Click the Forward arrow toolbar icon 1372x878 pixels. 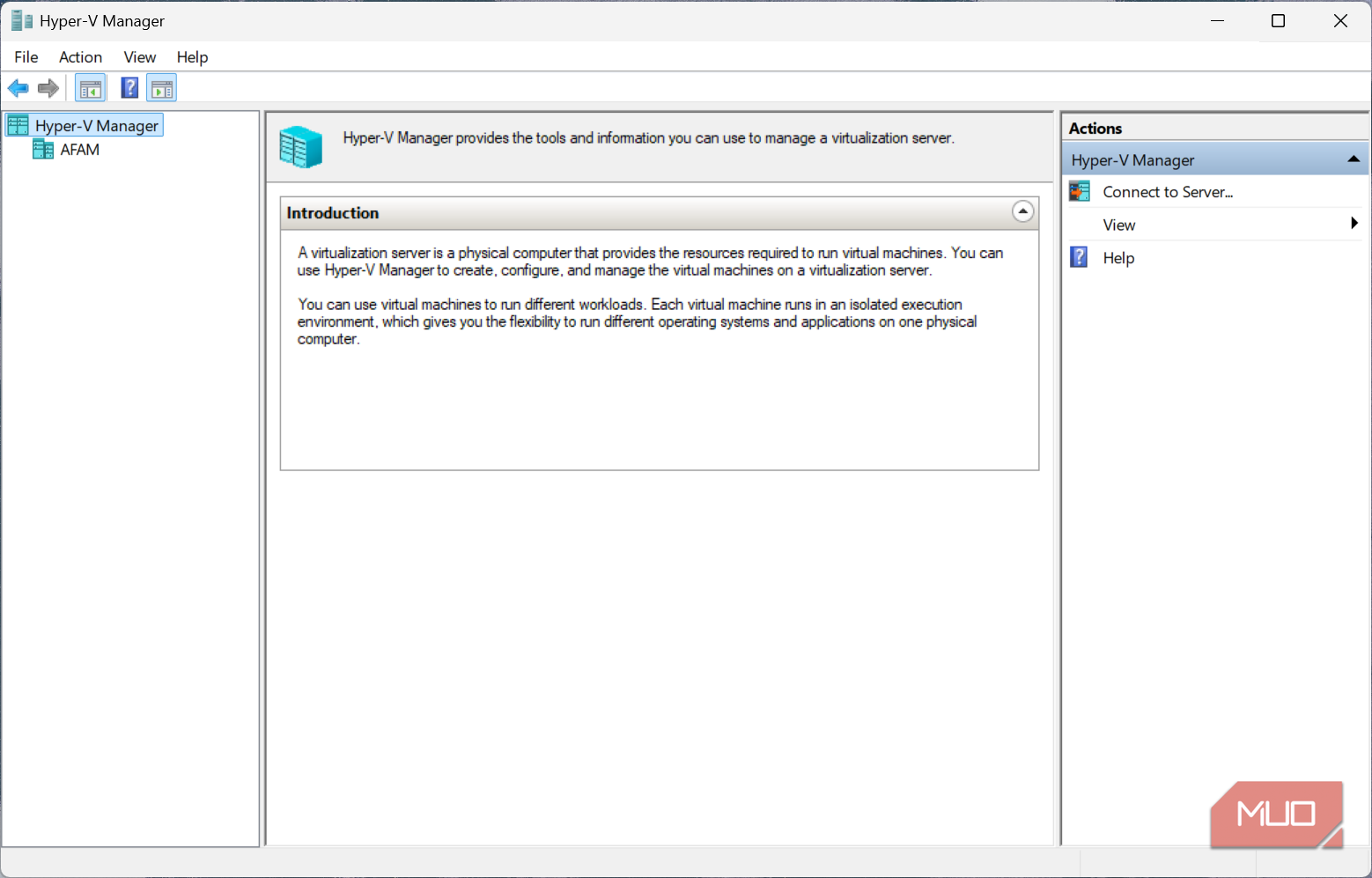click(48, 88)
